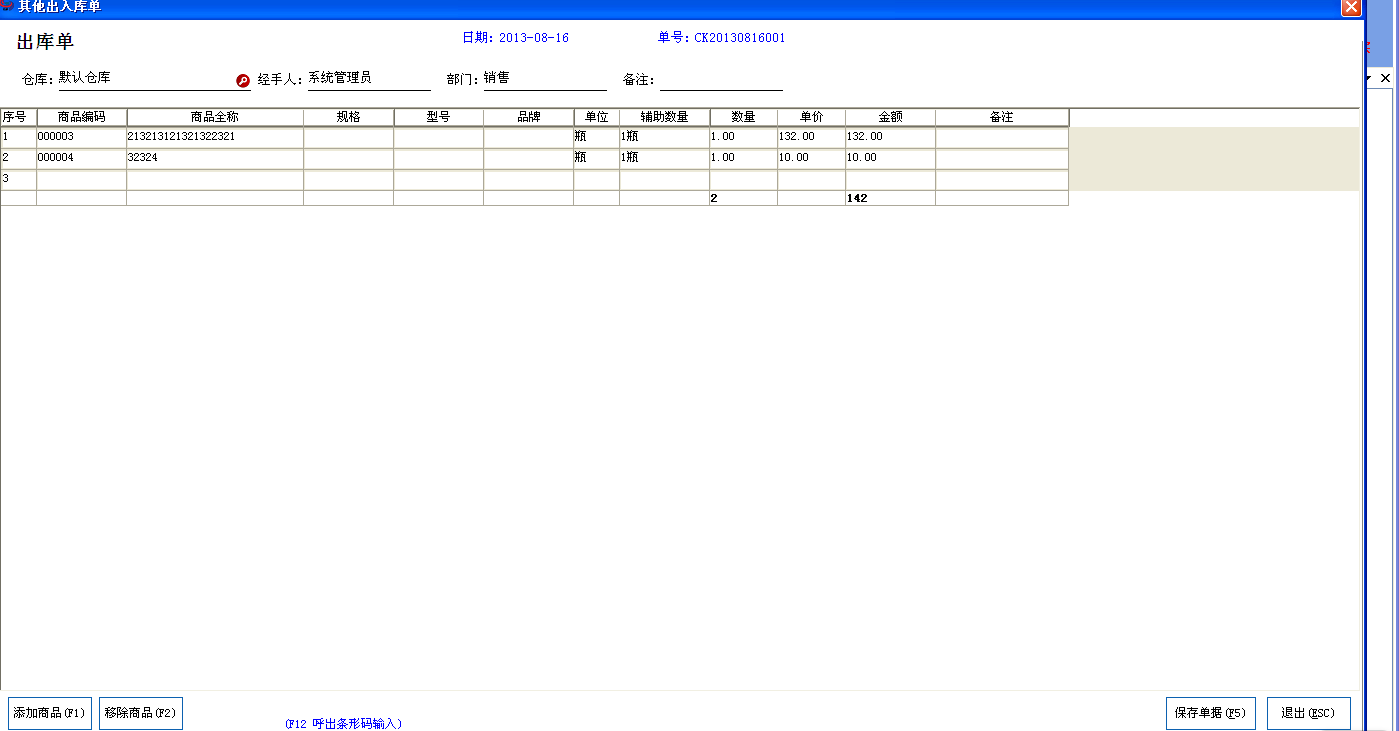
Task: Close the 其他出入库单 window
Action: point(1351,7)
